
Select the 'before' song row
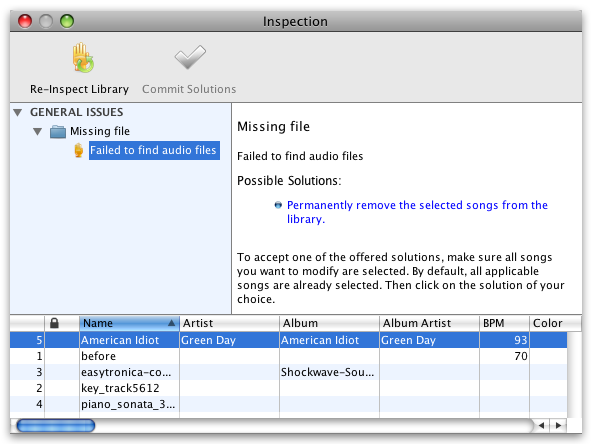[288, 356]
